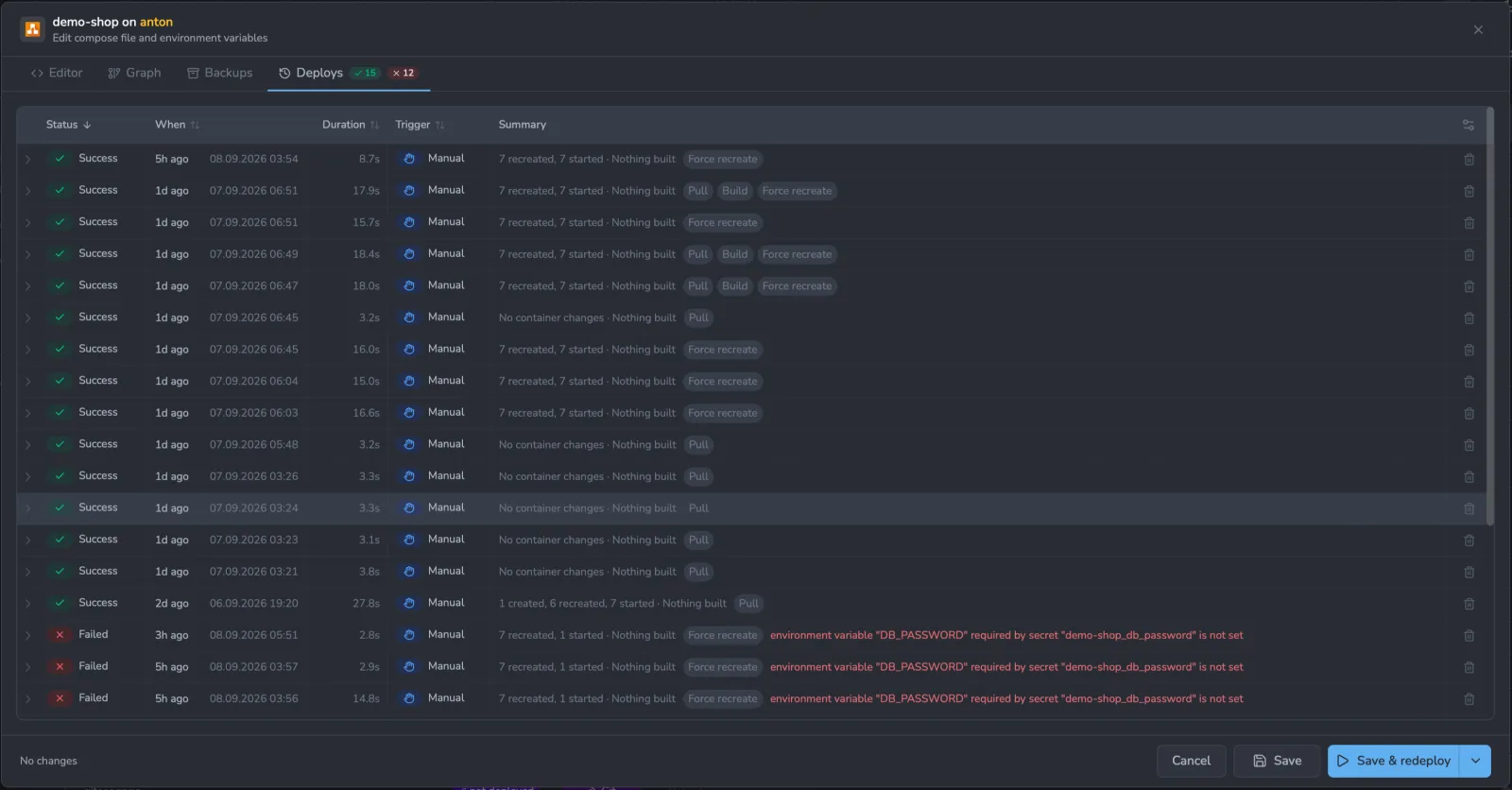Click the anton host name in title
The height and width of the screenshot is (790, 1512).
pyautogui.click(x=157, y=22)
